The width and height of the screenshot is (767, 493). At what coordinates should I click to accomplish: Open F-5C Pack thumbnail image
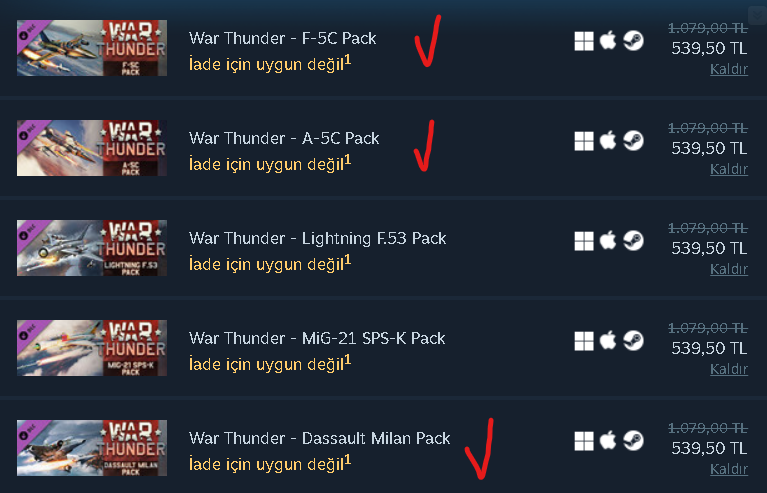tap(92, 48)
